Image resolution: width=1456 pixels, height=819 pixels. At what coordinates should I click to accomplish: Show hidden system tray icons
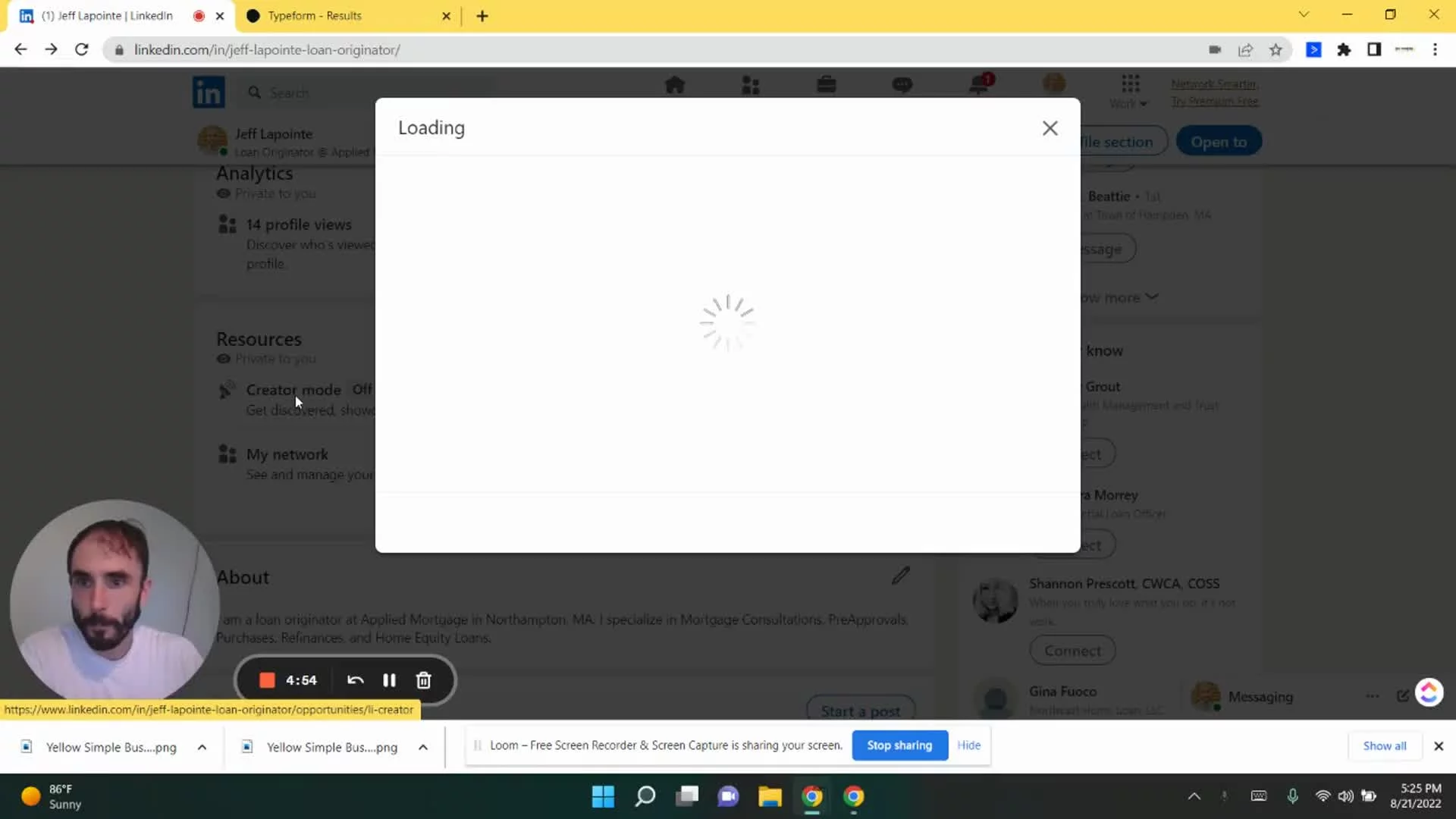1194,796
